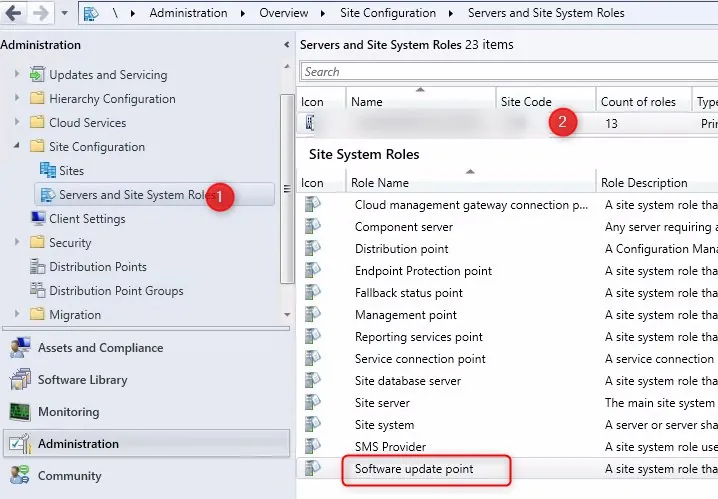
Task: Click the Updates and Servicing icon
Action: point(38,75)
